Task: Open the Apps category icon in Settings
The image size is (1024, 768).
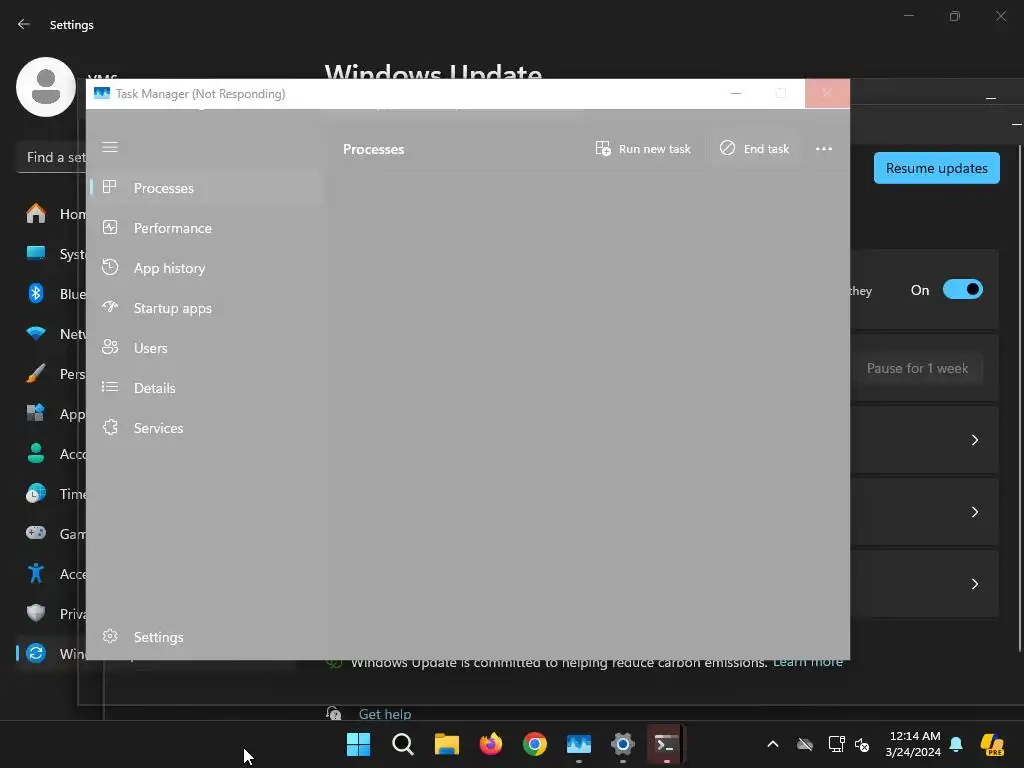Action: pyautogui.click(x=36, y=413)
